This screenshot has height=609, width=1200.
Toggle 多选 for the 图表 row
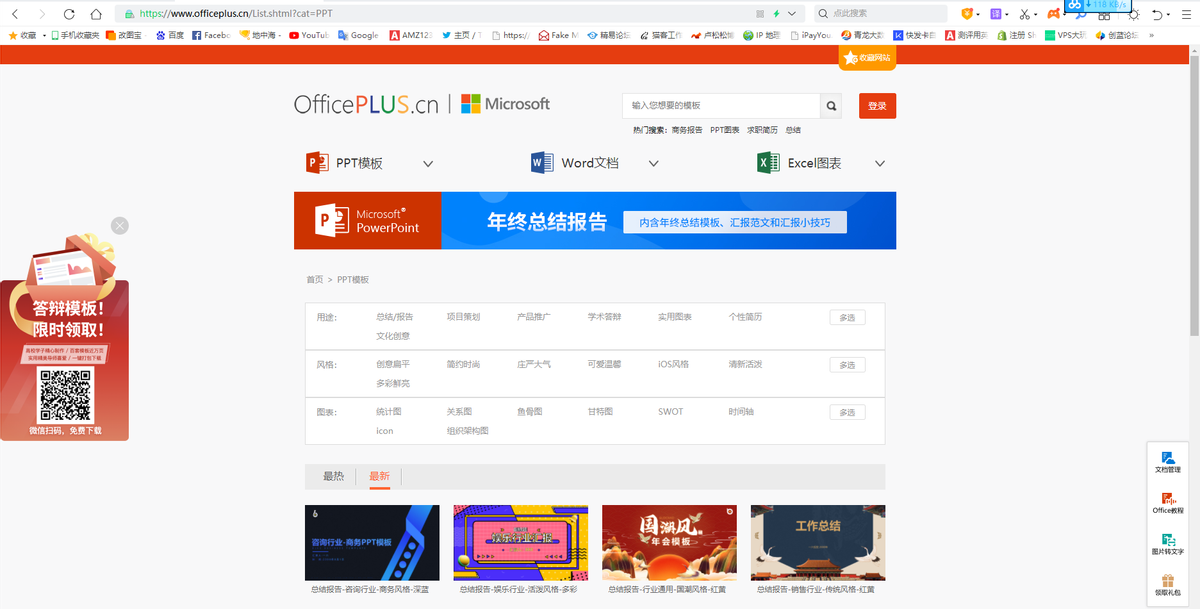tap(847, 412)
